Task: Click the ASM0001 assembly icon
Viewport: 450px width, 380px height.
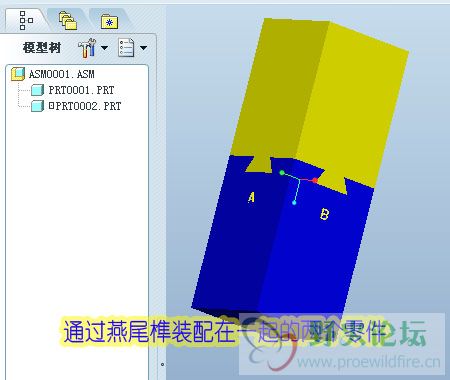Action: (18, 74)
